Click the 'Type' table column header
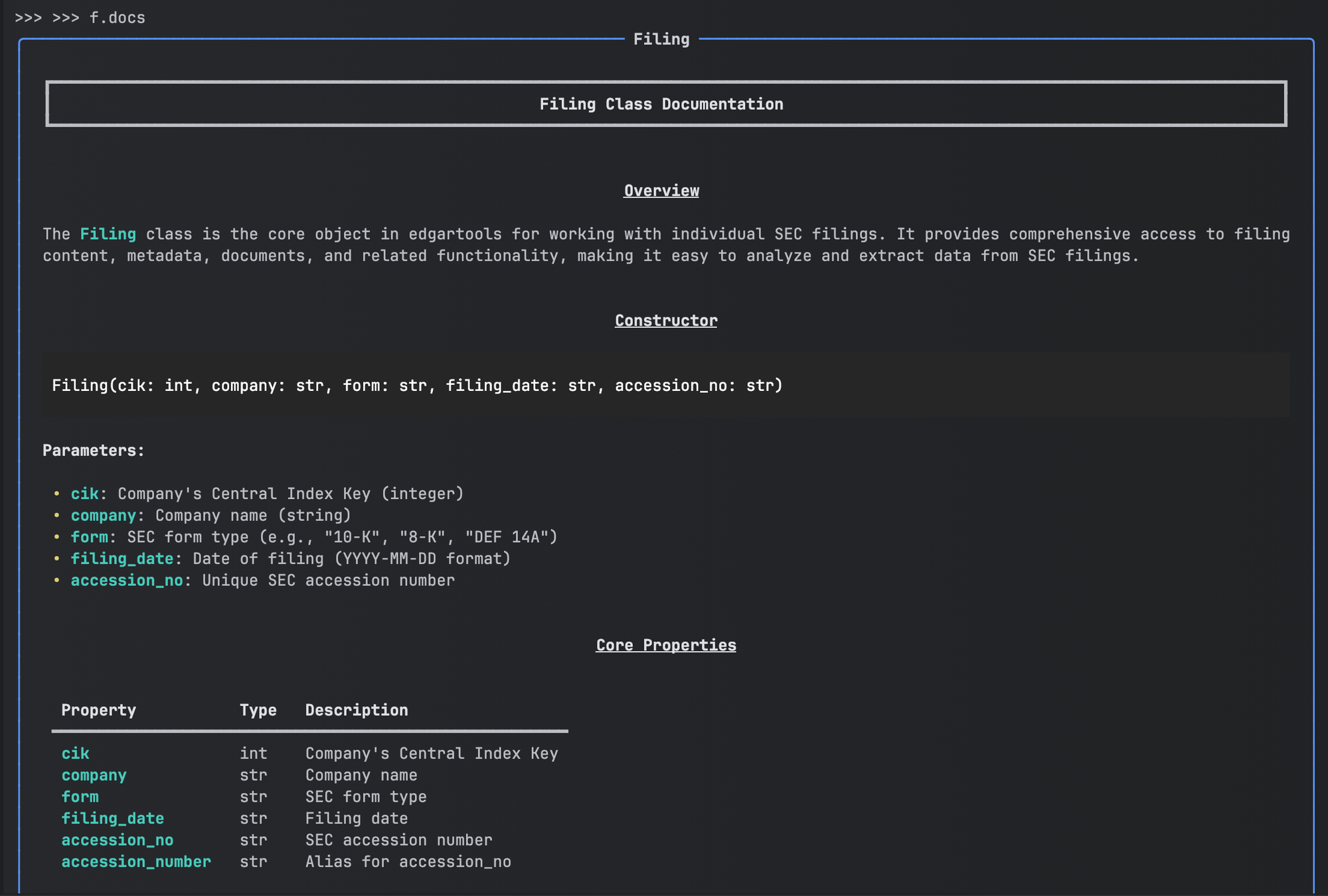The height and width of the screenshot is (896, 1328). (x=258, y=710)
